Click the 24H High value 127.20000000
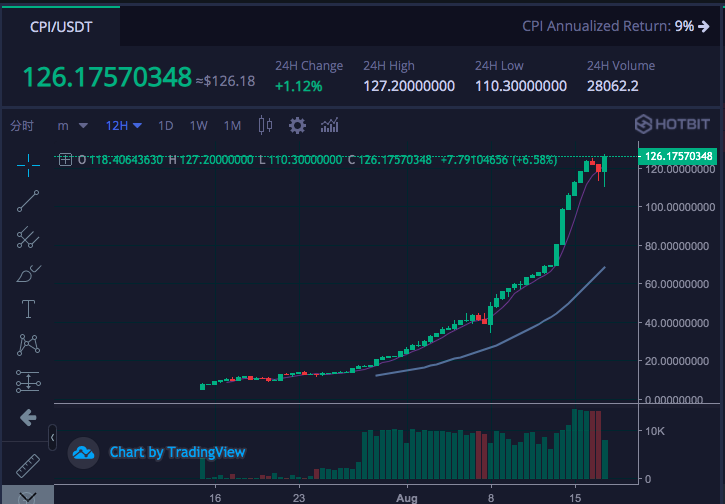The width and height of the screenshot is (725, 504). pyautogui.click(x=409, y=86)
